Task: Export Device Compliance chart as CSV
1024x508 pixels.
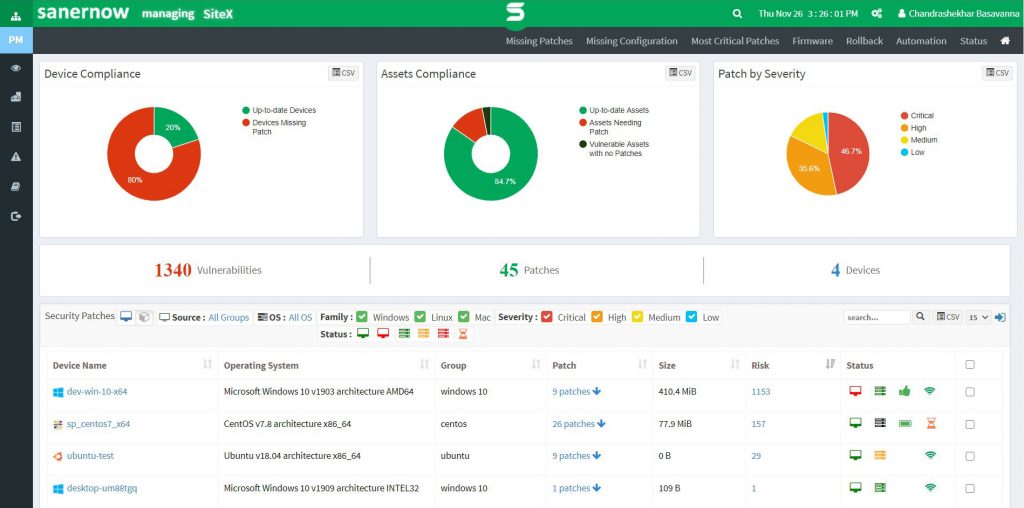Action: 344,73
